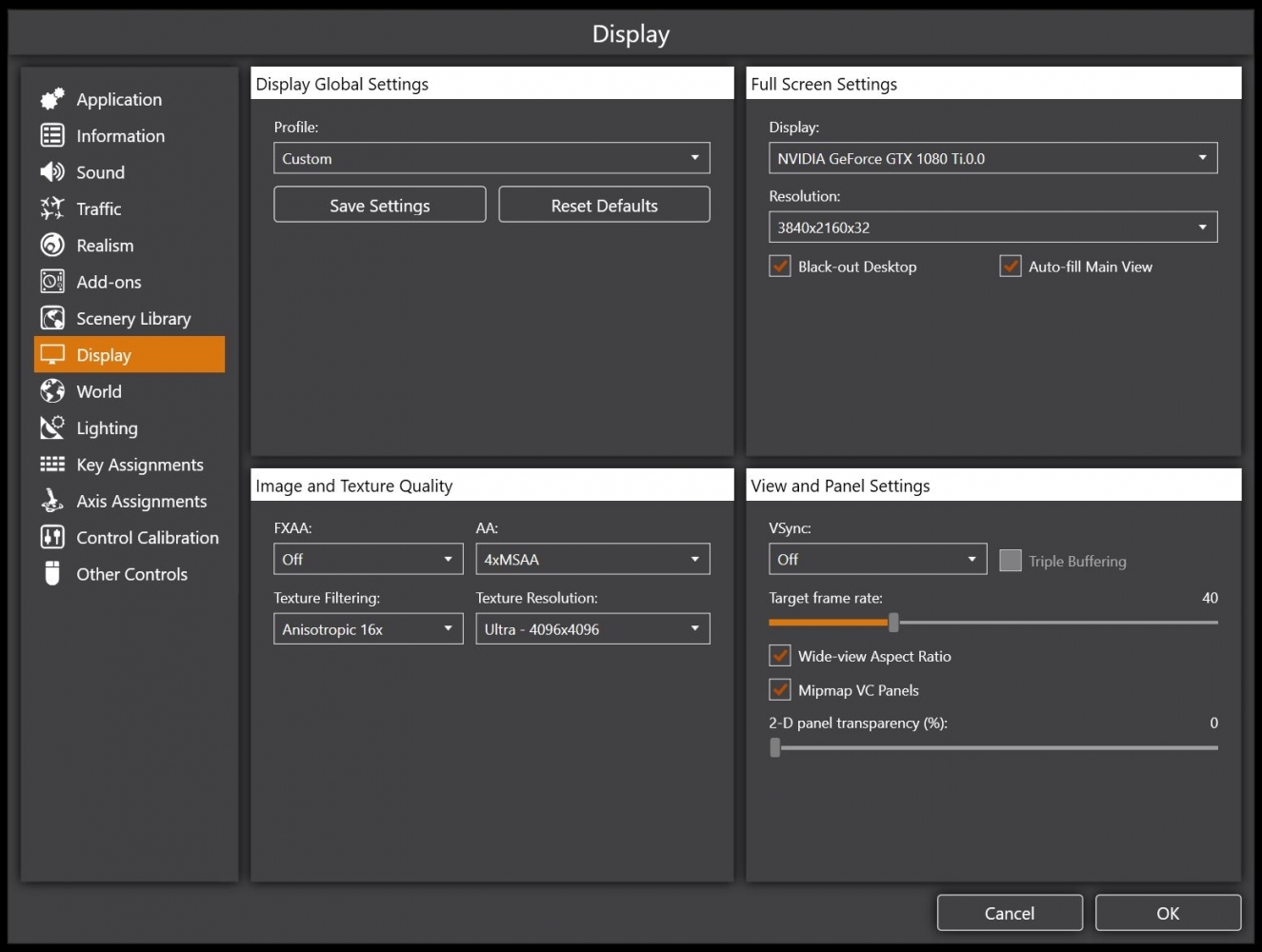This screenshot has width=1262, height=952.
Task: Click the Lighting sun icon
Action: 52,427
